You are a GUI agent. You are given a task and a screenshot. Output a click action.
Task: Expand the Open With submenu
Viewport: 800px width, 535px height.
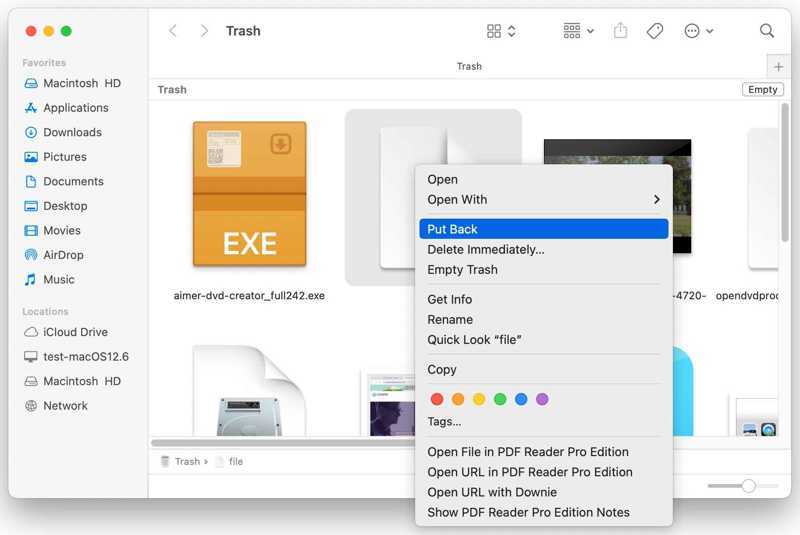(x=543, y=200)
